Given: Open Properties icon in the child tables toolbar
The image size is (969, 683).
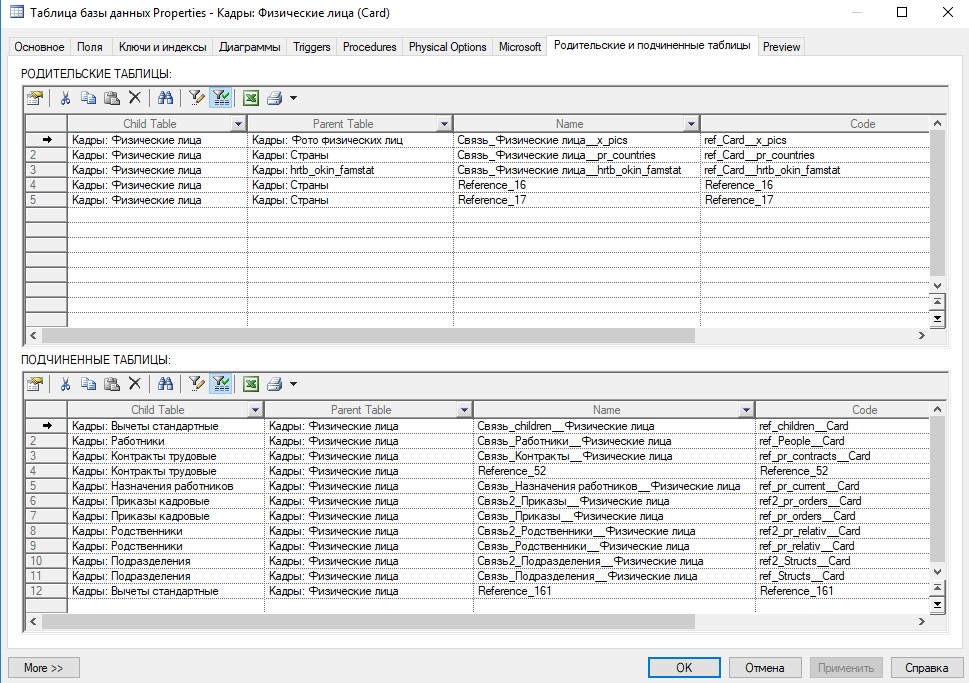Looking at the screenshot, I should pyautogui.click(x=35, y=384).
